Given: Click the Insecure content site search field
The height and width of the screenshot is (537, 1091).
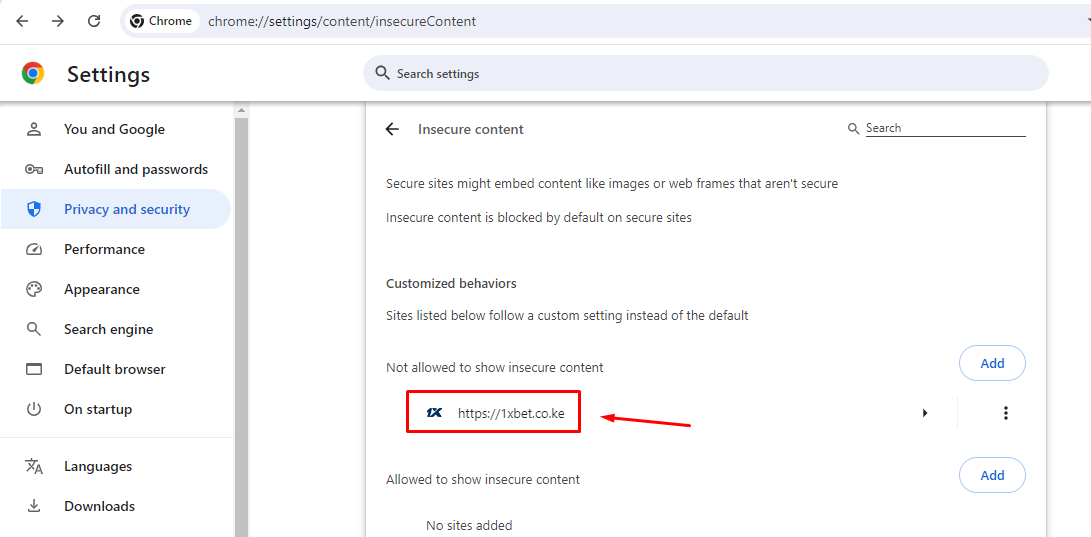Looking at the screenshot, I should [x=945, y=129].
